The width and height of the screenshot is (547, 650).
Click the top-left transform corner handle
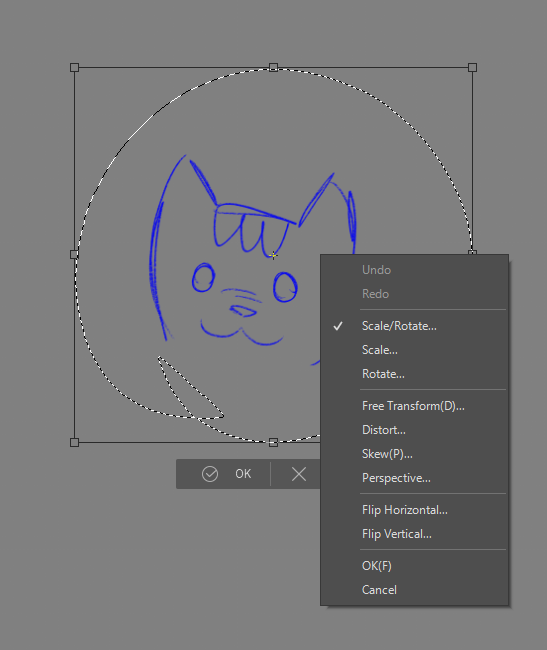(75, 68)
